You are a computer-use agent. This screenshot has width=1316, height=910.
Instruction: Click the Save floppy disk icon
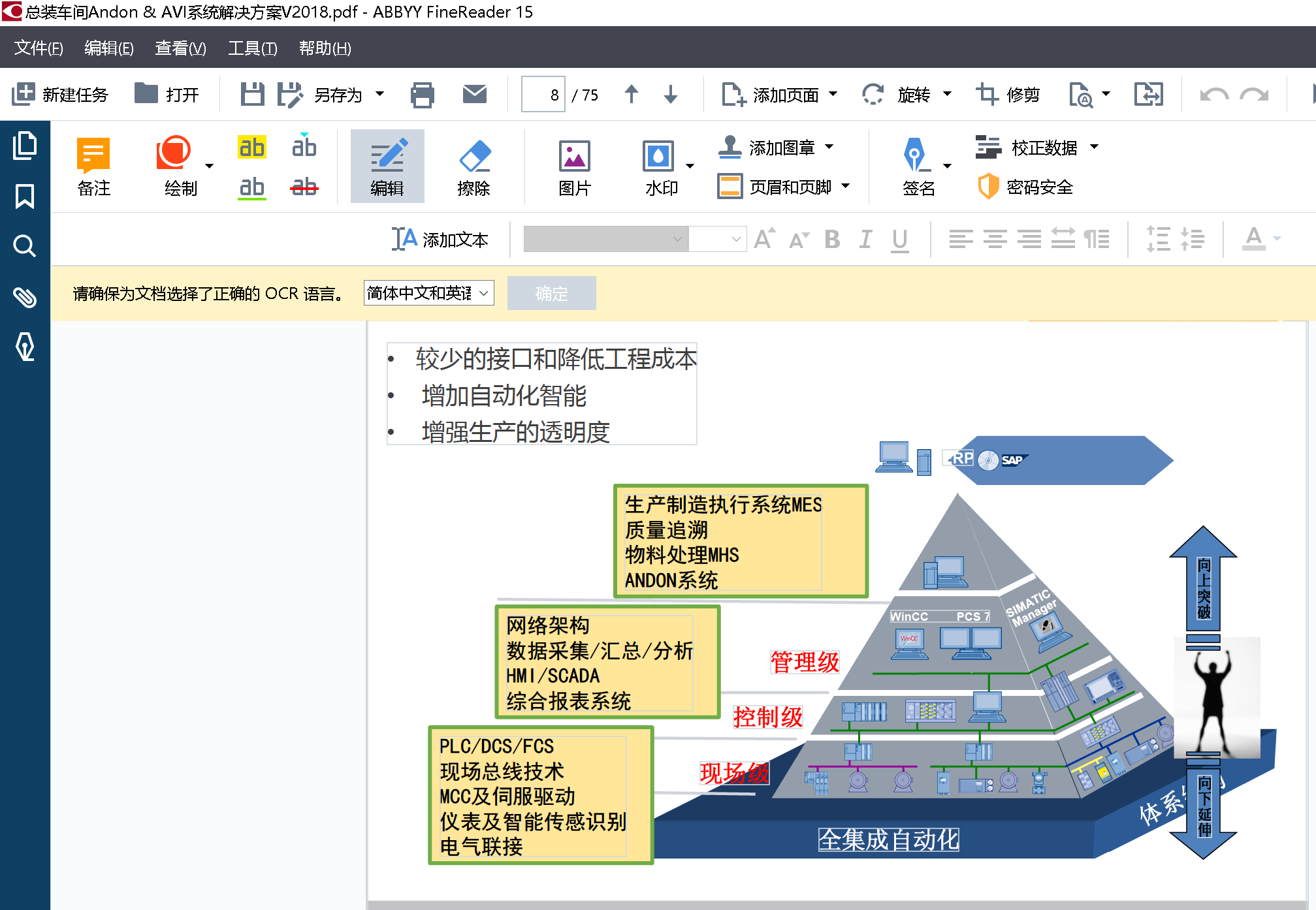252,94
